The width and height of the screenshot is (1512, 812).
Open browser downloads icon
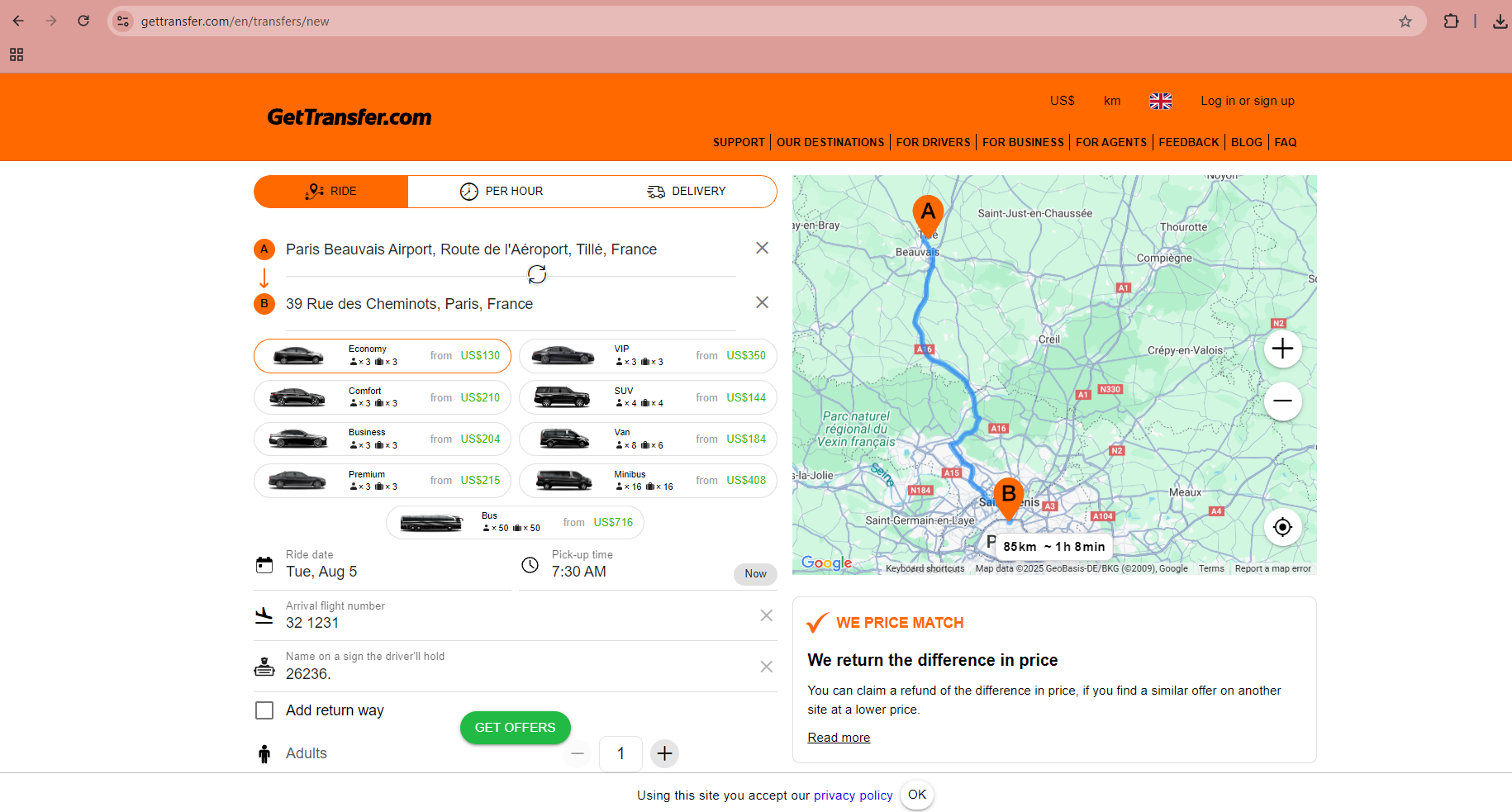tap(1500, 21)
